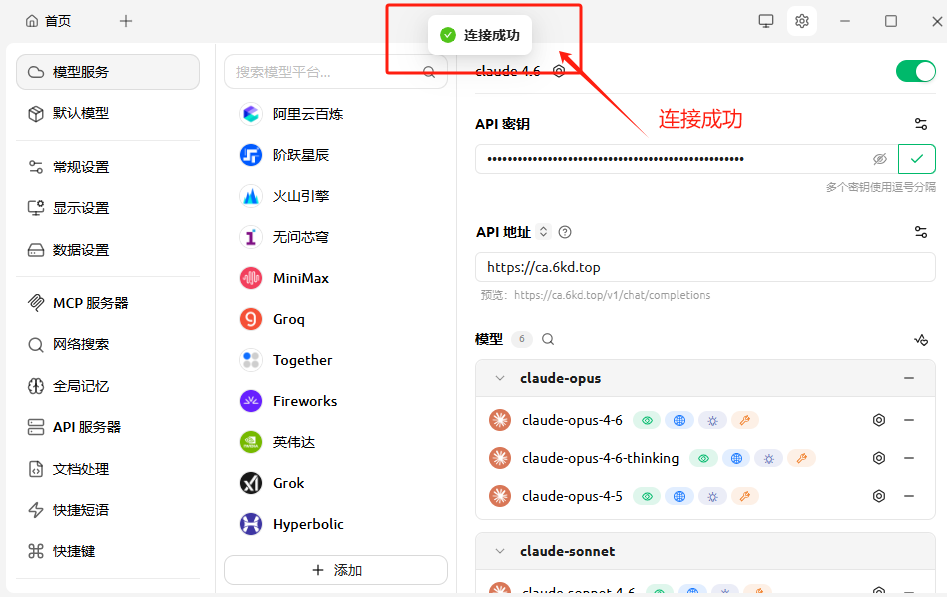
Task: Open API address settings icon
Action: [x=920, y=232]
